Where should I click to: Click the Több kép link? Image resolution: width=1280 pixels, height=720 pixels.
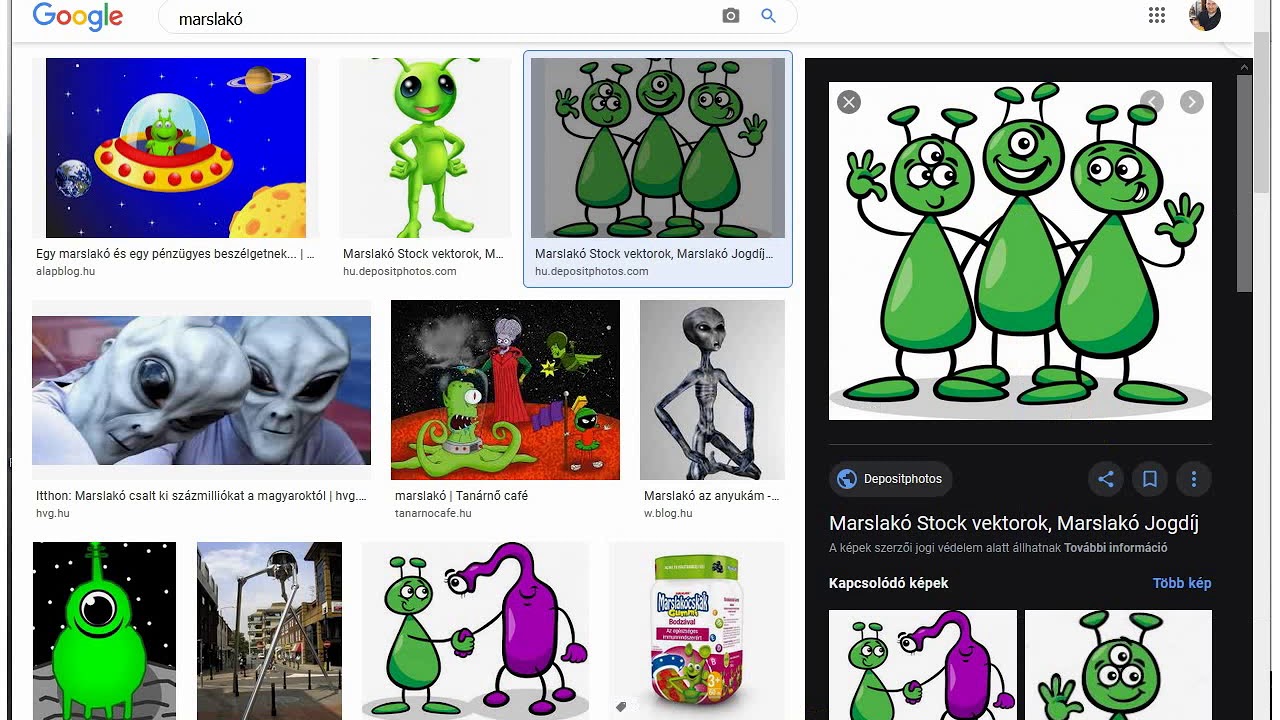point(1182,583)
